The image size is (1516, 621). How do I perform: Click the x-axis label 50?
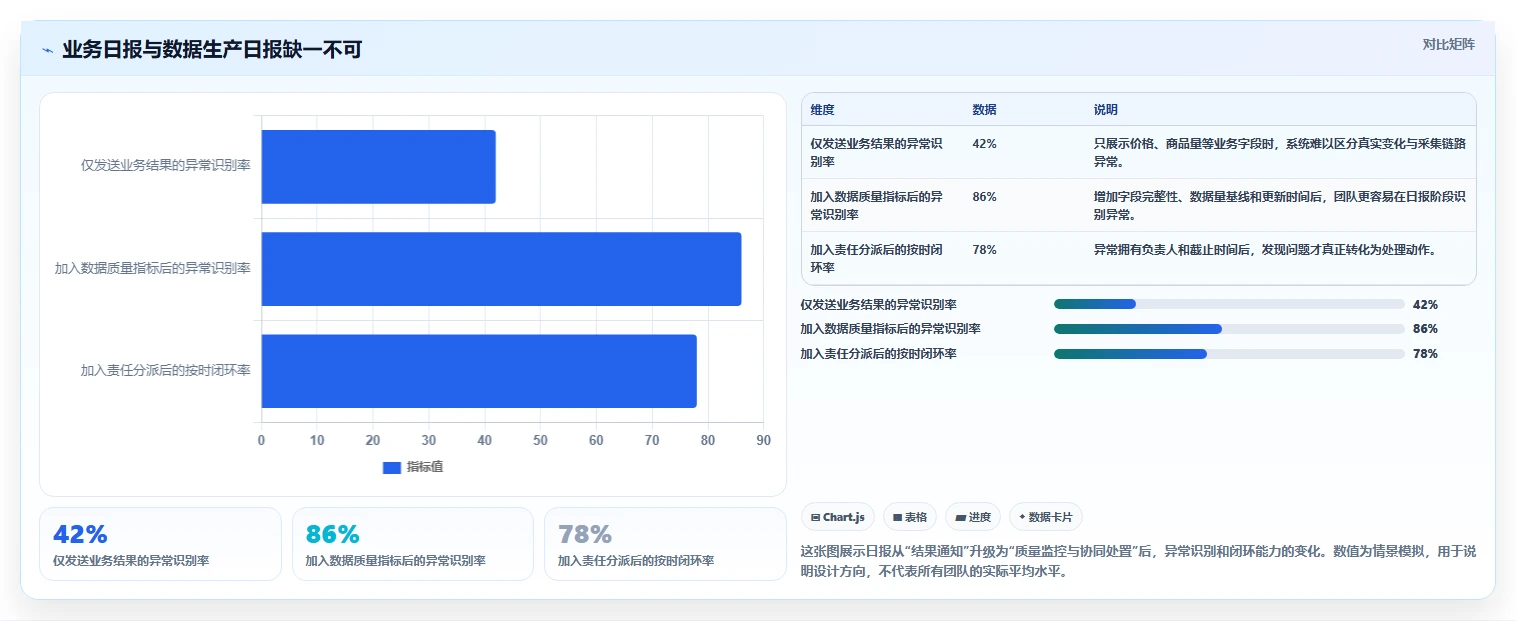(541, 441)
